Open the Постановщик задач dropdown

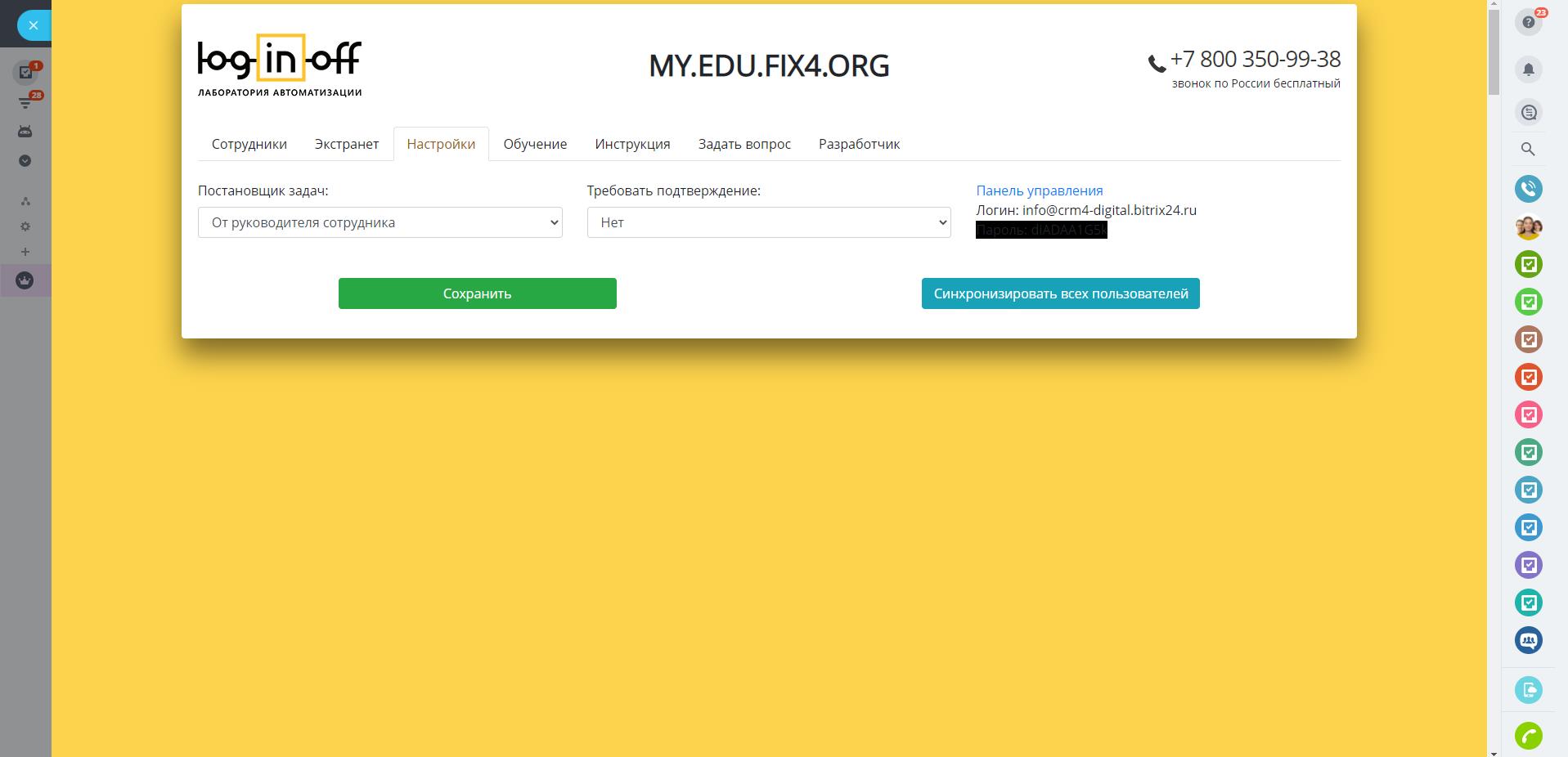[x=380, y=222]
